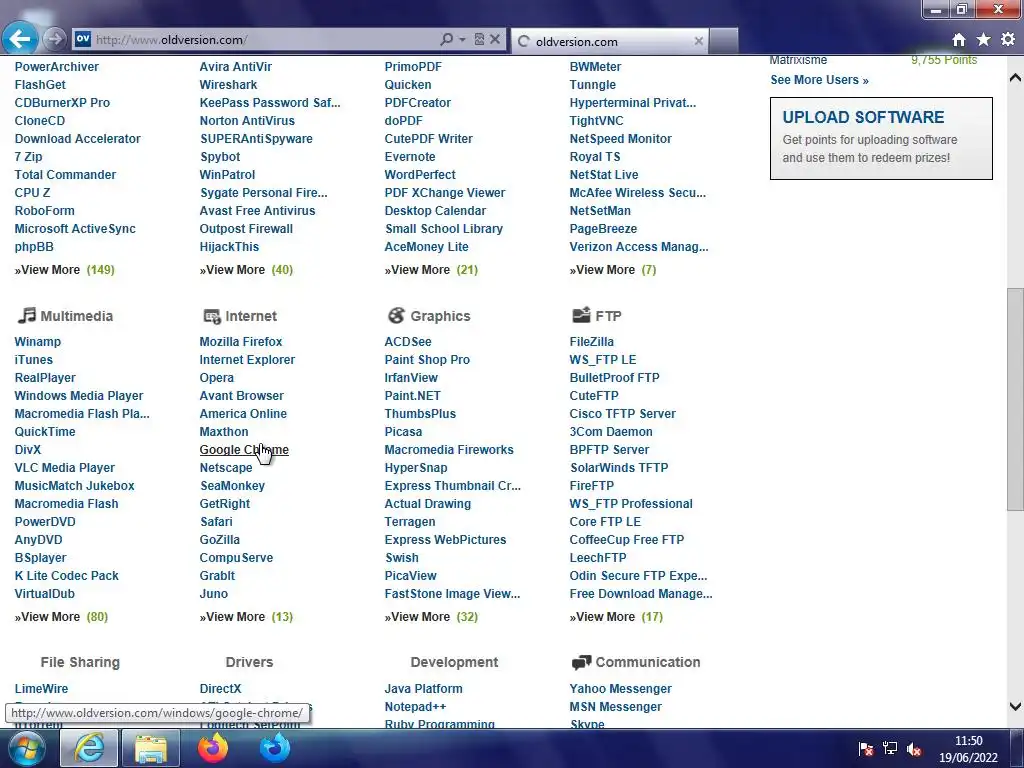Open Waterfox-style blue fox taskbar icon
The image size is (1024, 768).
[275, 748]
